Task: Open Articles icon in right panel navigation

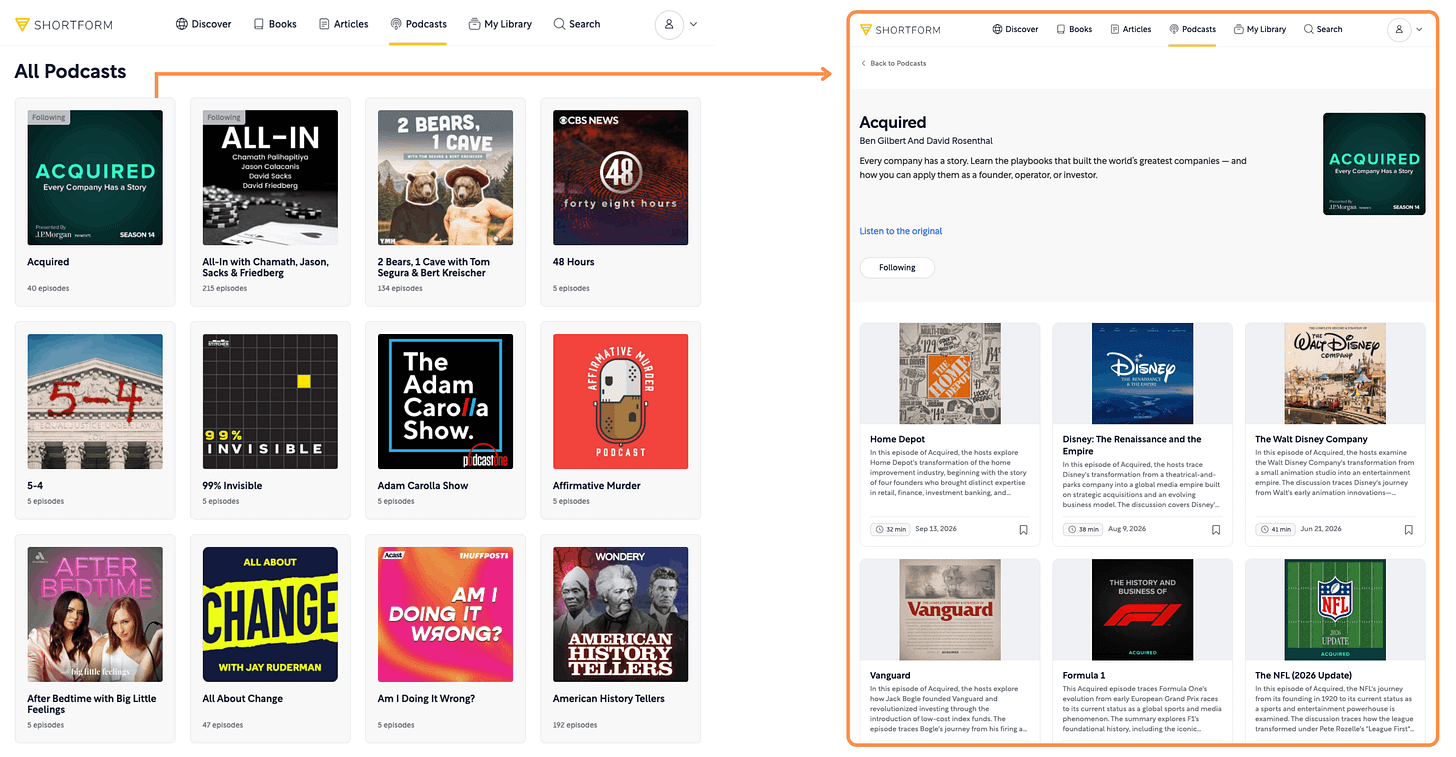Action: pos(1115,30)
